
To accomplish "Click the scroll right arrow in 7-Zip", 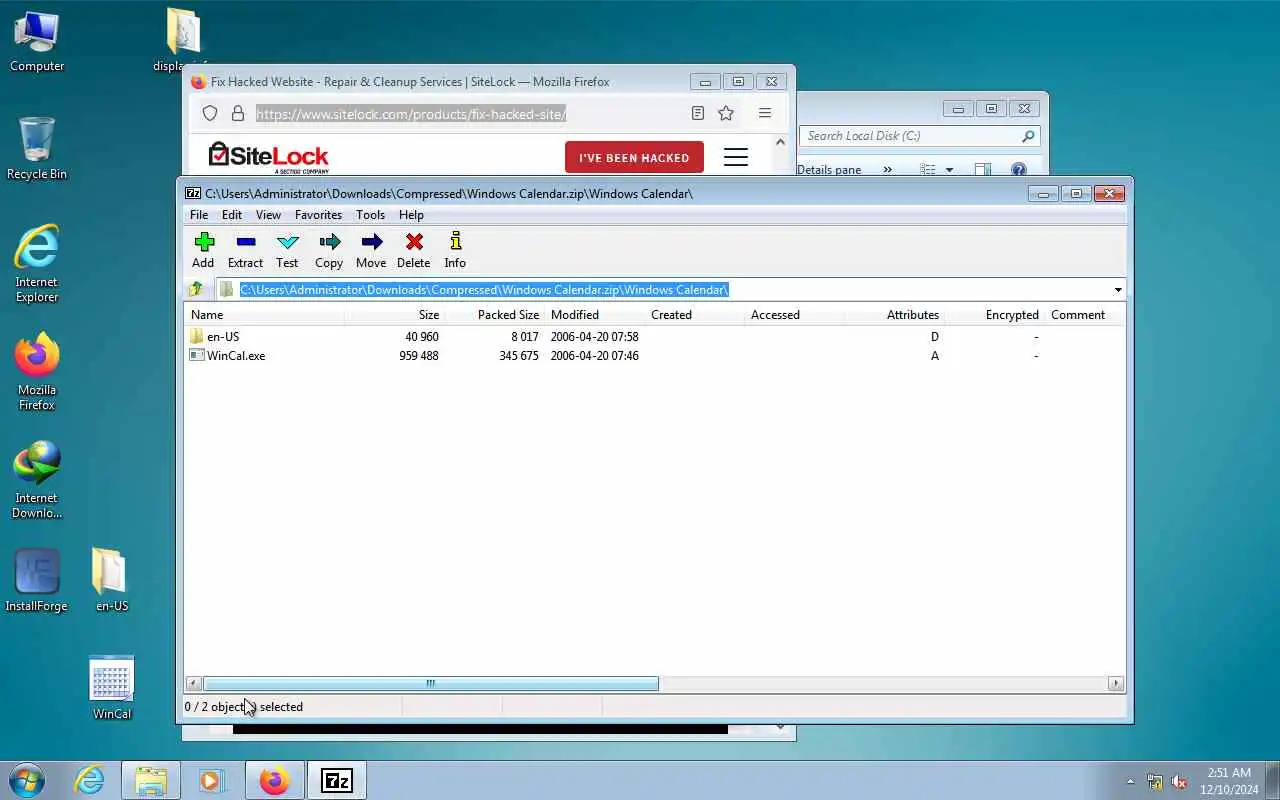I will point(1116,684).
